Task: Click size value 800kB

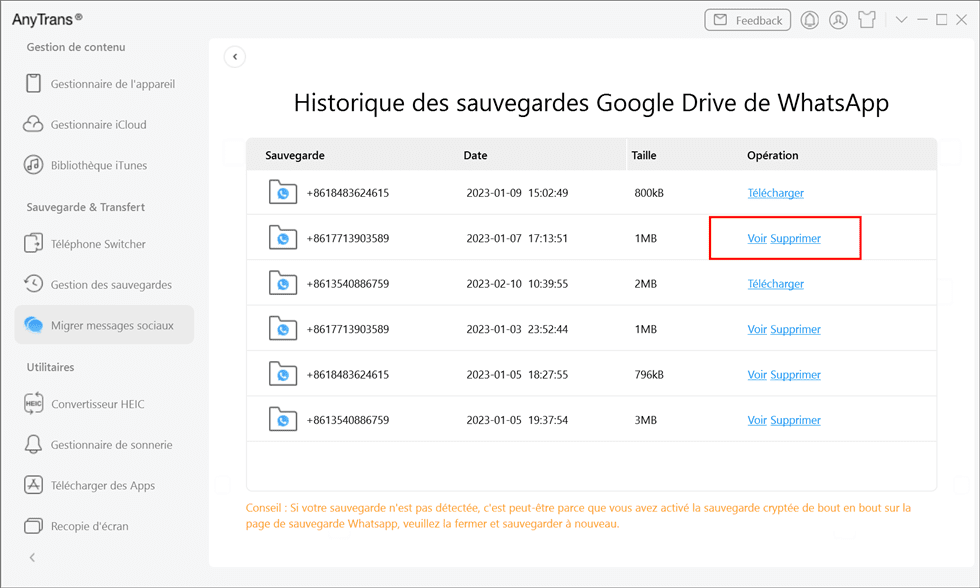Action: (649, 193)
